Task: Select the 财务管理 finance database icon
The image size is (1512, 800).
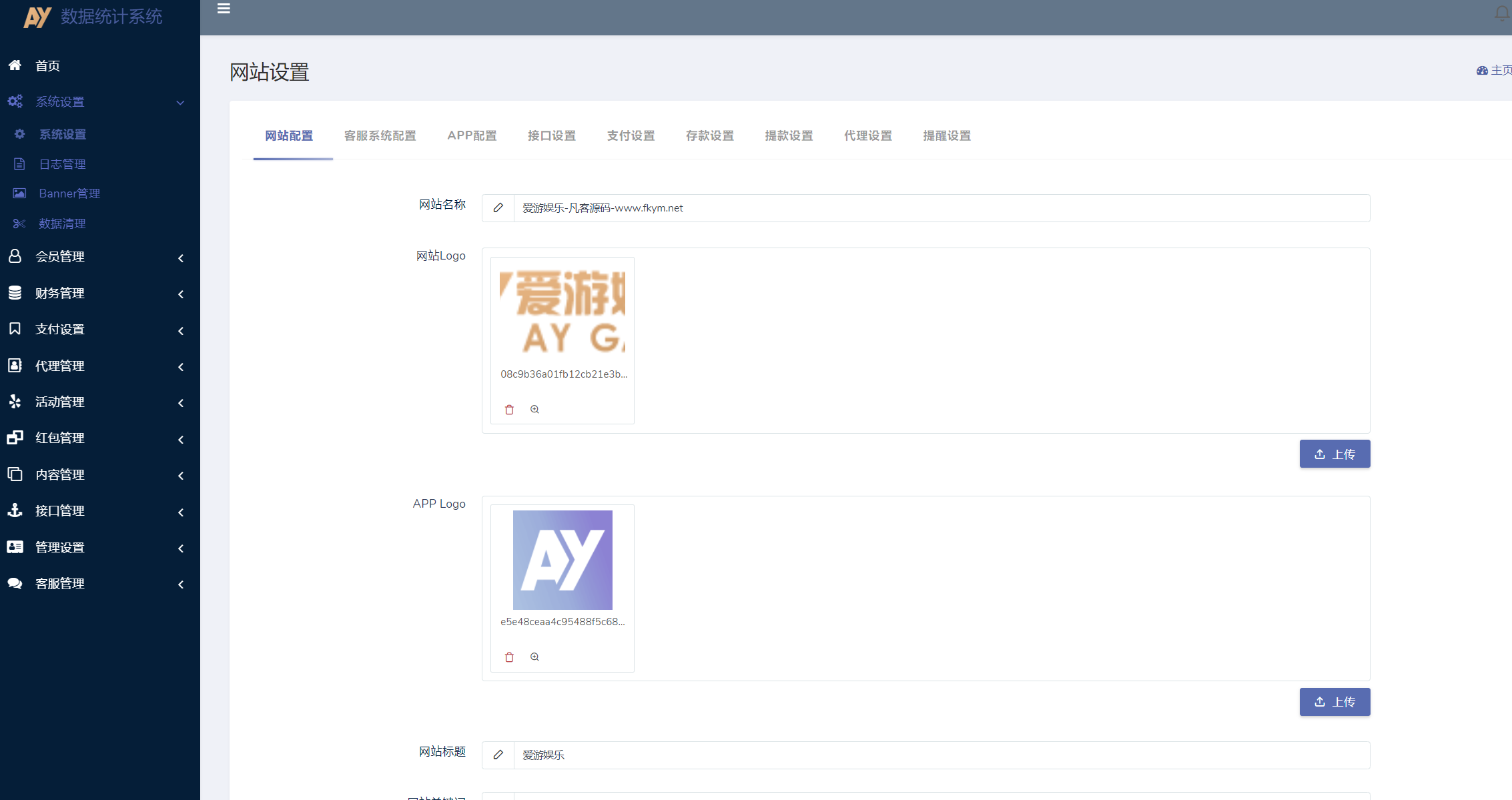Action: pos(15,292)
